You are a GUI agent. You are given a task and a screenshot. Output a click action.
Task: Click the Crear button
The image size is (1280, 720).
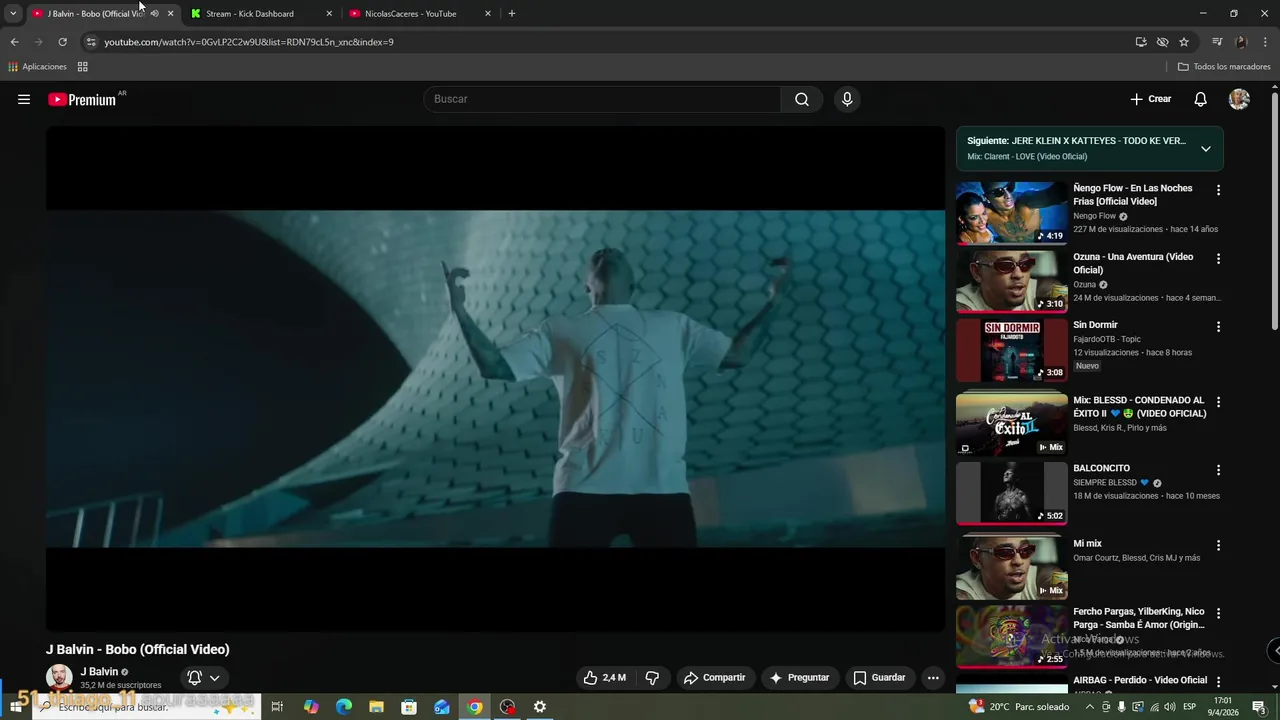coord(1151,99)
